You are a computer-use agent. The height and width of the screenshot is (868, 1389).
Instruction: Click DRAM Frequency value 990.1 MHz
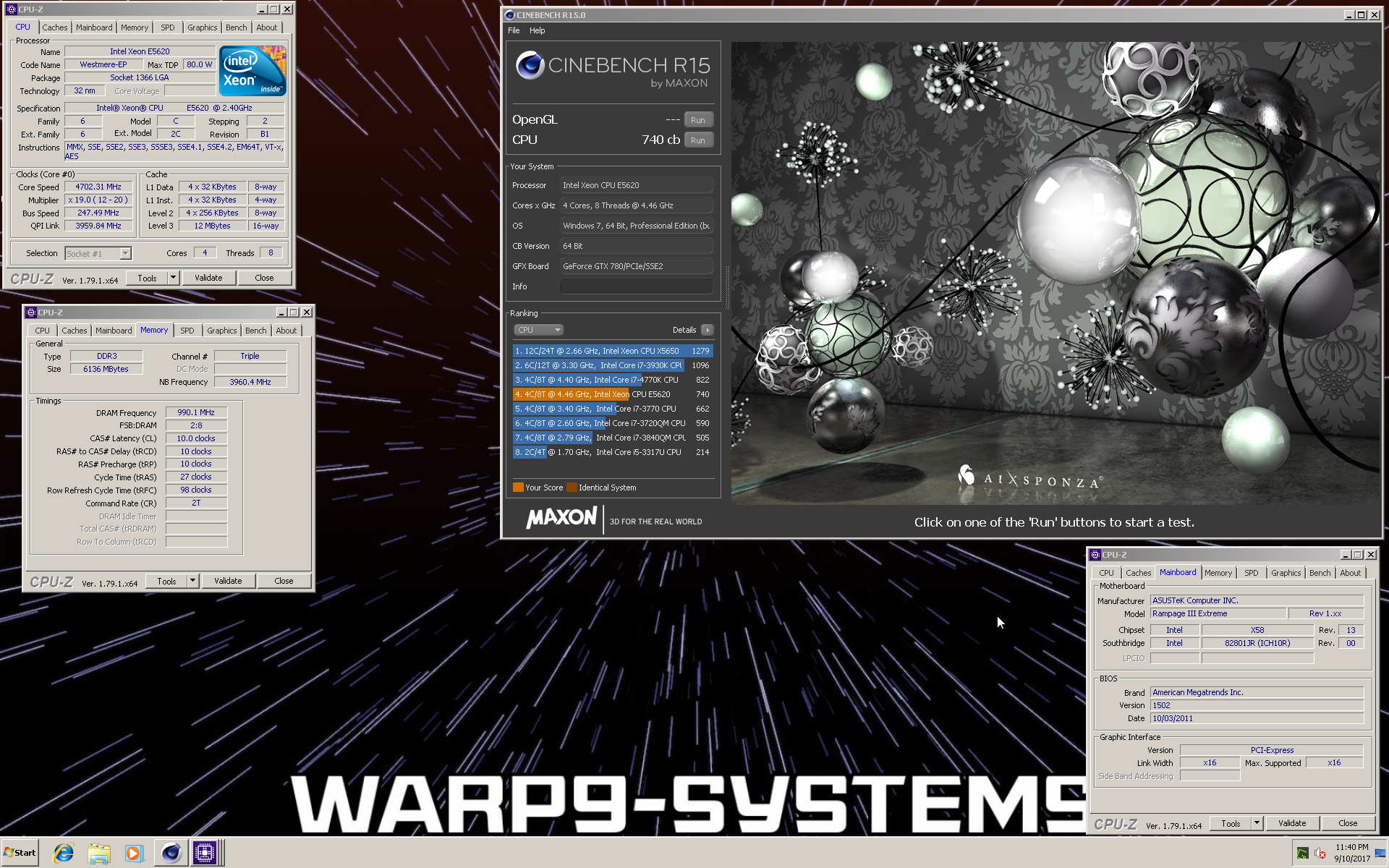tap(196, 412)
